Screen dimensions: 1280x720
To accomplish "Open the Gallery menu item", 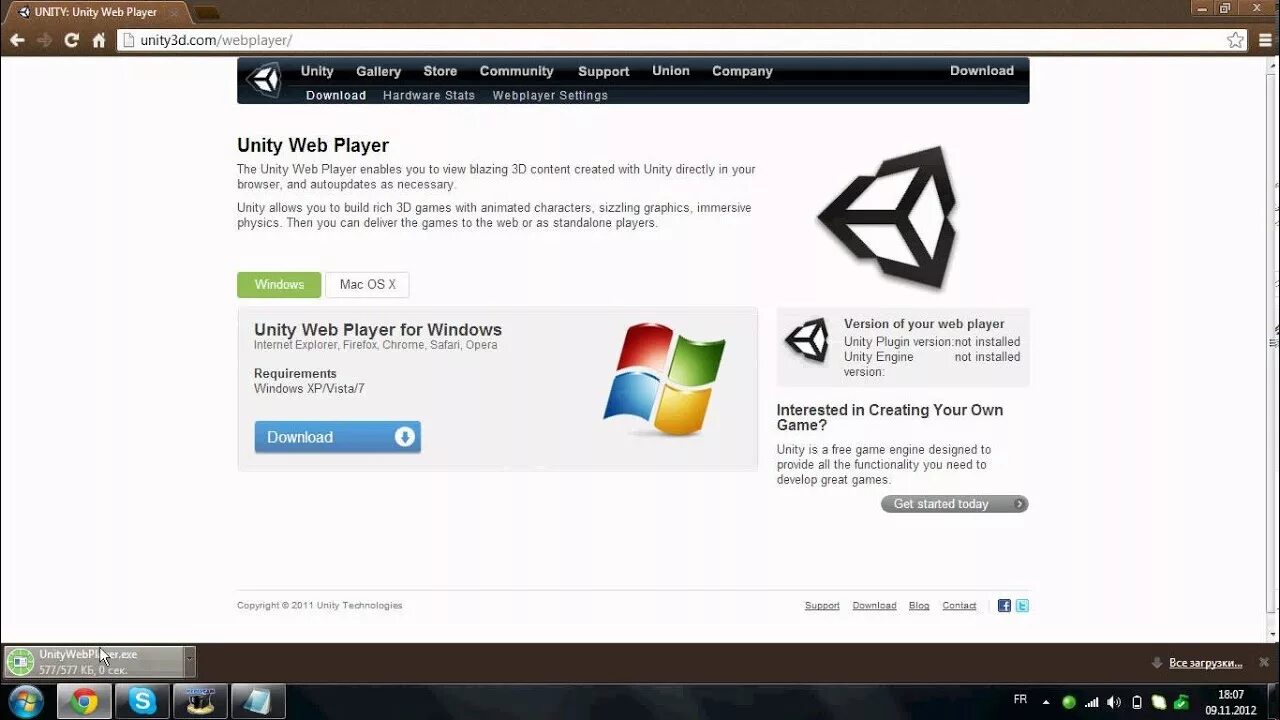I will tap(378, 71).
